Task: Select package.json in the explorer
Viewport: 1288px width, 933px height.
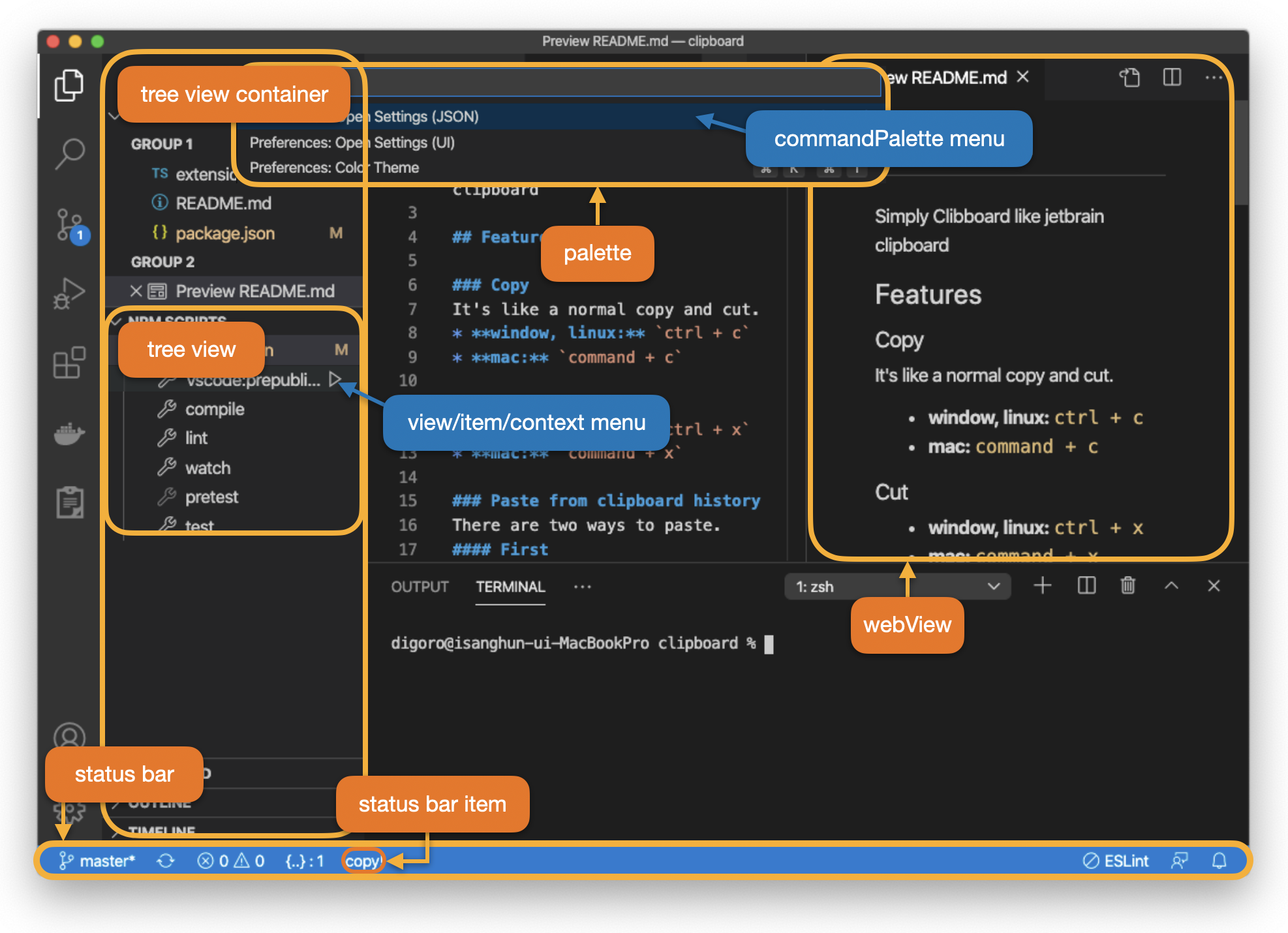Action: [225, 233]
